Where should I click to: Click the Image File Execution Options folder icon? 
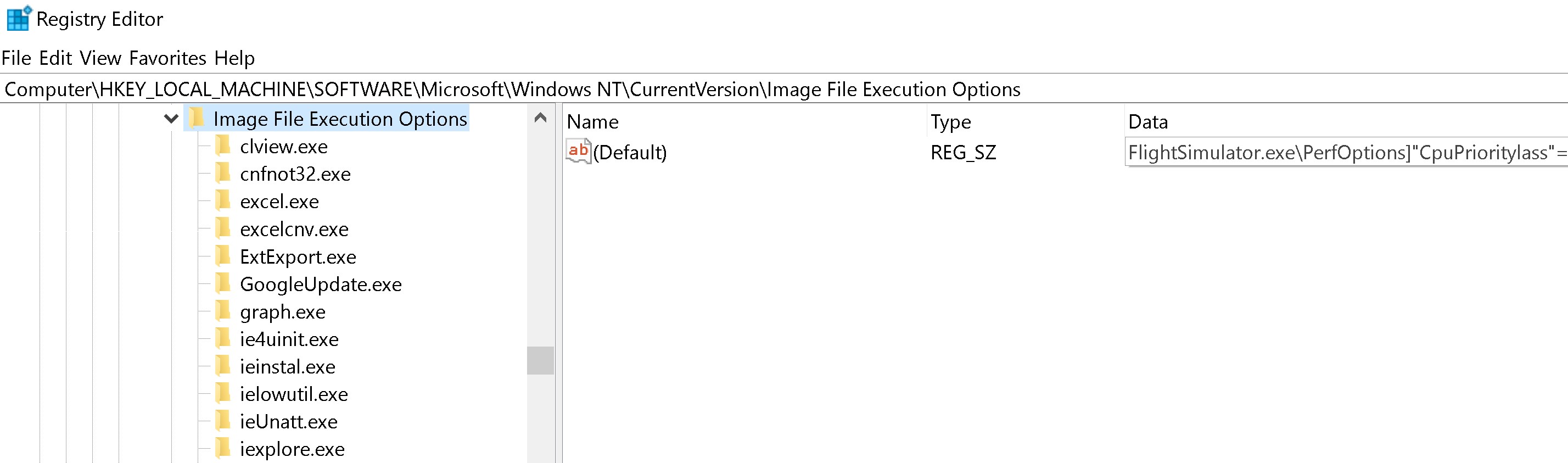click(x=196, y=118)
